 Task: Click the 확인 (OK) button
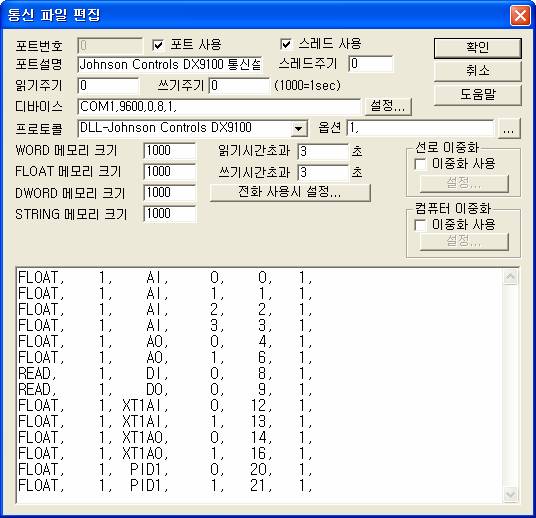tap(478, 48)
